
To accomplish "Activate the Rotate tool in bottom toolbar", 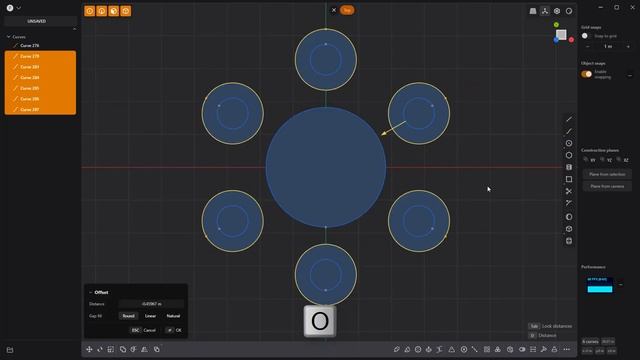I will click(x=100, y=349).
